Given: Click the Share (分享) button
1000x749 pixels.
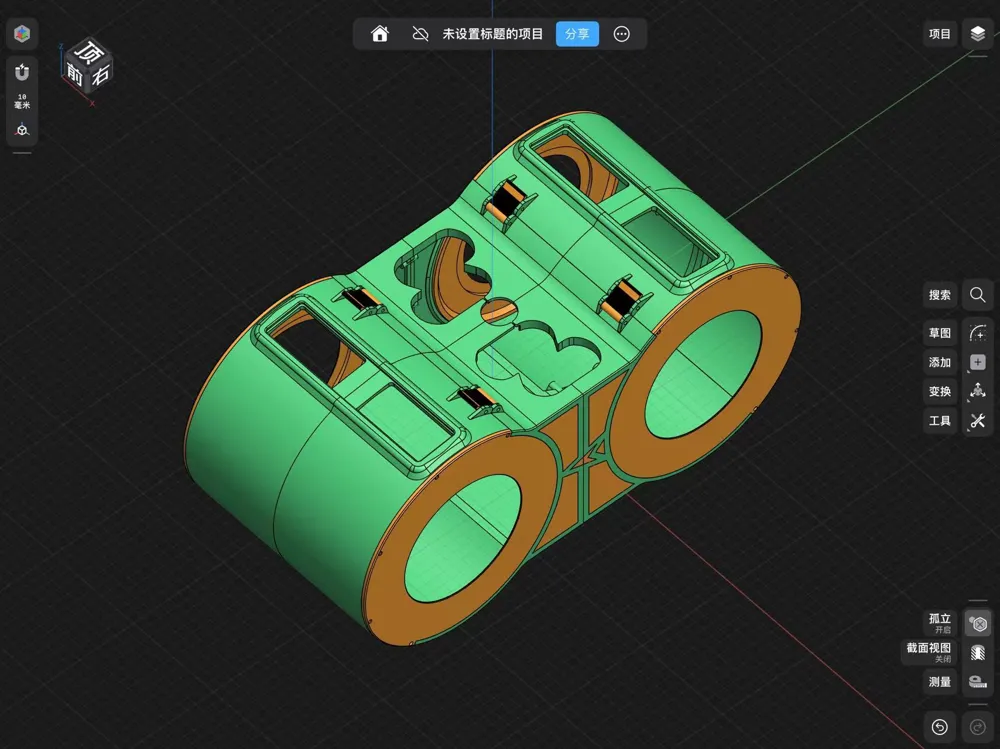Looking at the screenshot, I should (x=577, y=33).
